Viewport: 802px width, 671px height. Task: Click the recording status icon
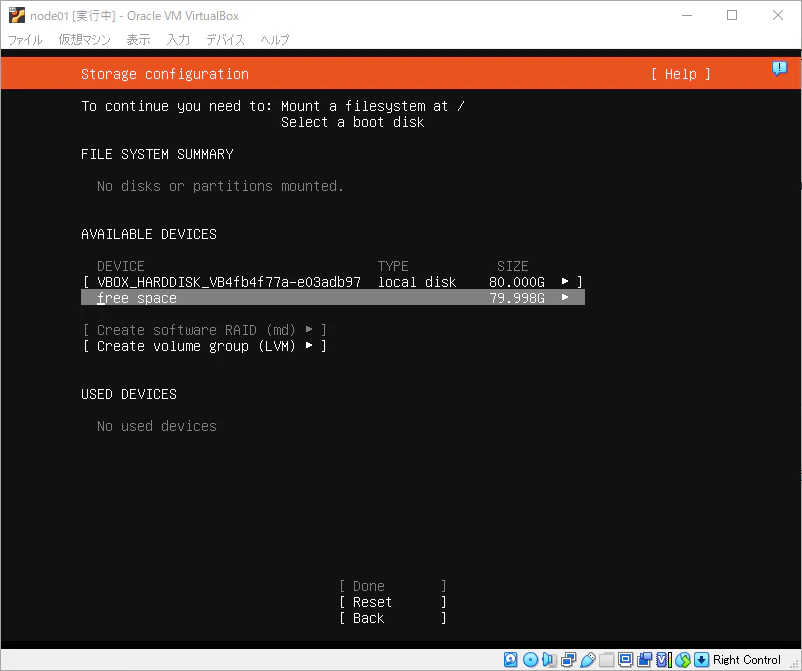pos(644,660)
